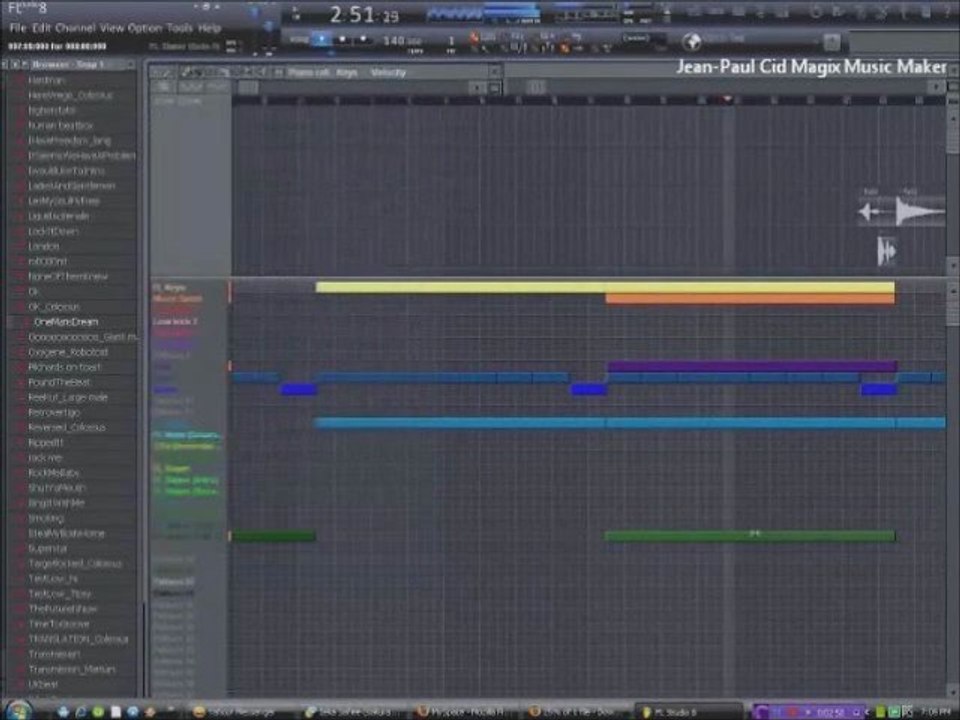Click the orange pattern clip in playlist
Image resolution: width=960 pixels, height=720 pixels.
750,298
